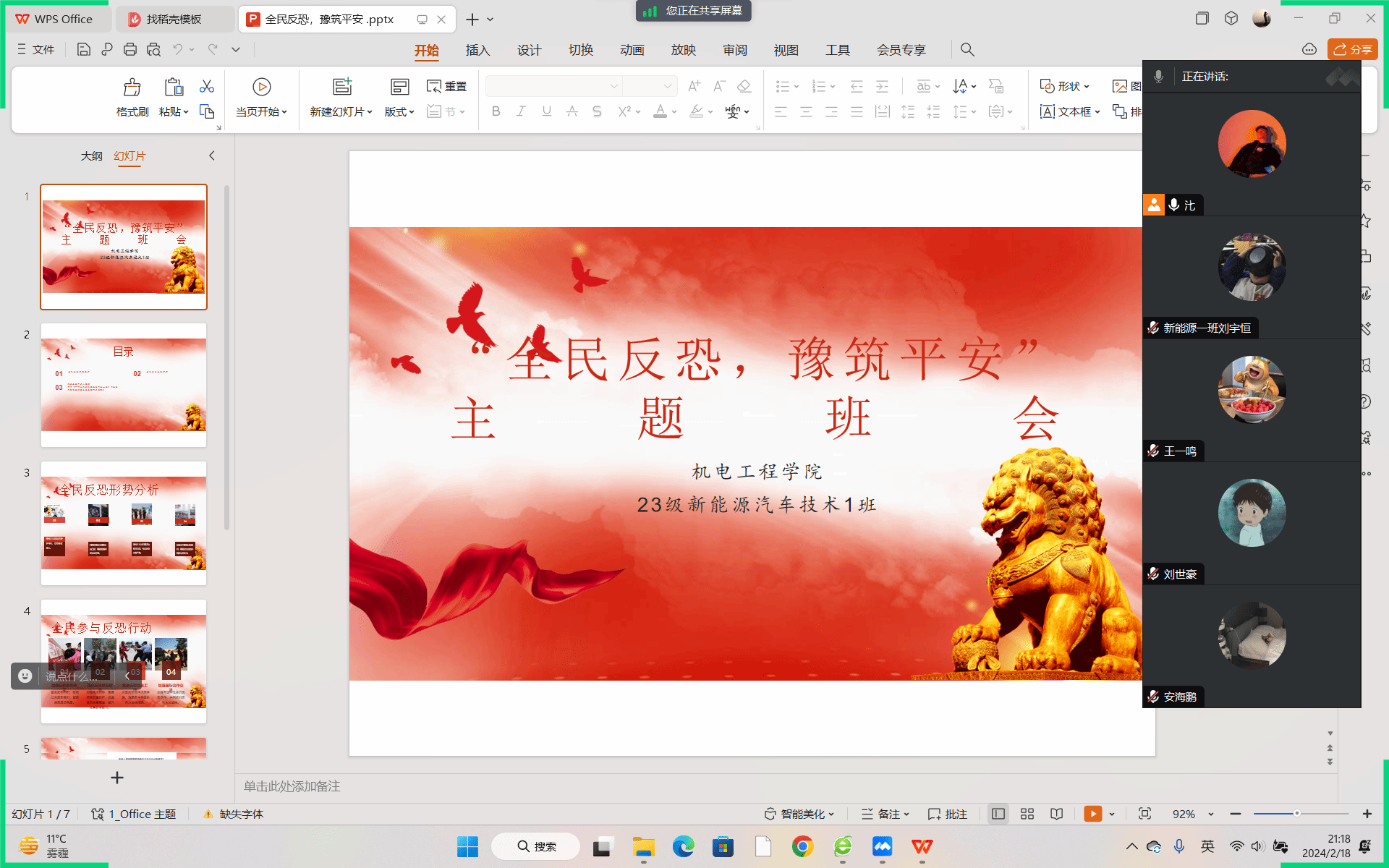The width and height of the screenshot is (1389, 868).
Task: Adjust the zoom slider in status bar
Action: pos(1297,814)
